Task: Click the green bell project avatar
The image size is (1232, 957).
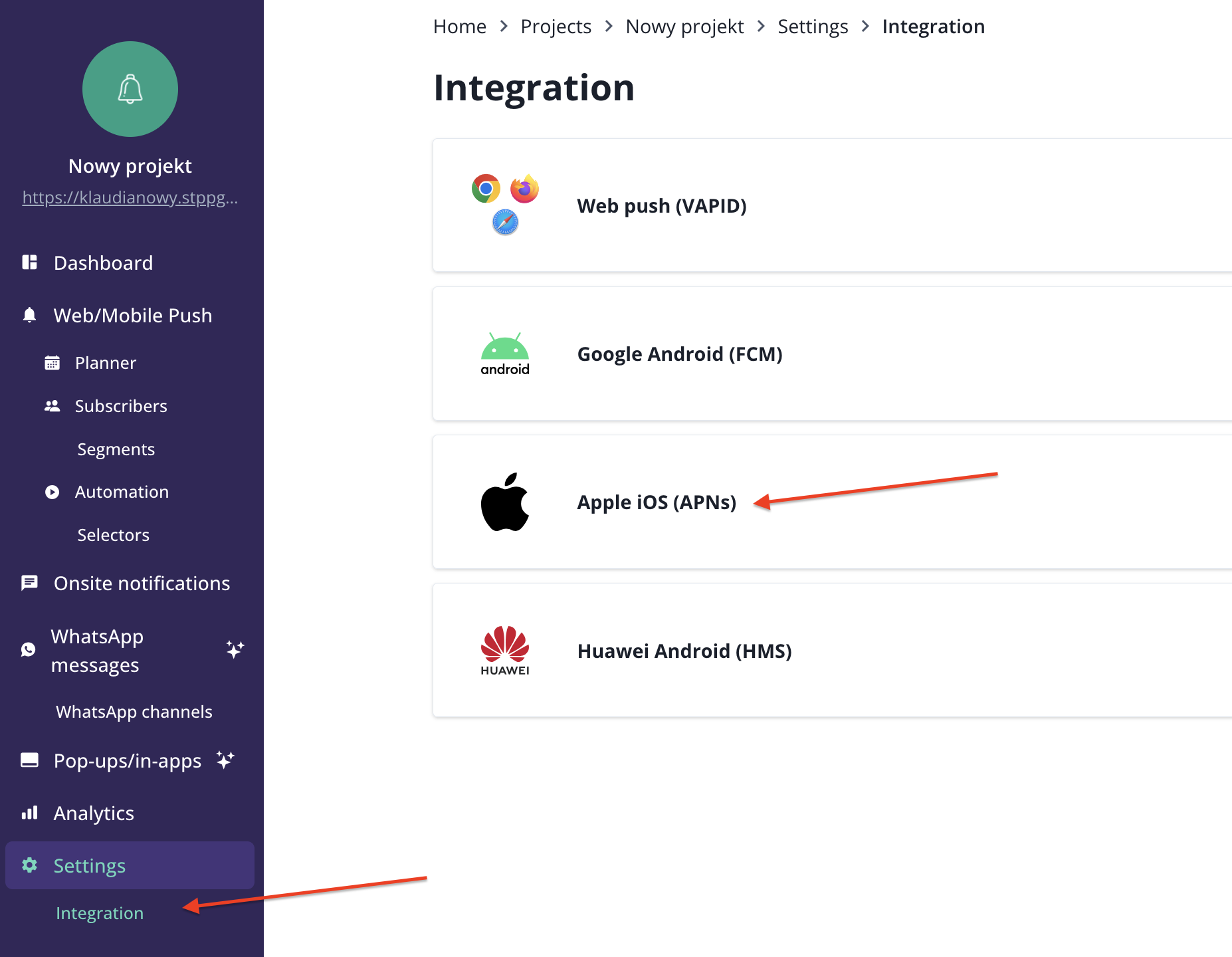Action: [130, 89]
